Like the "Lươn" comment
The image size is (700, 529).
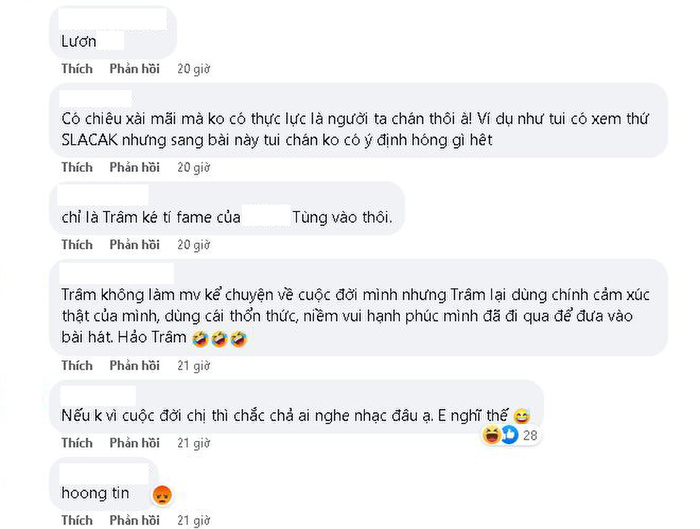77,69
